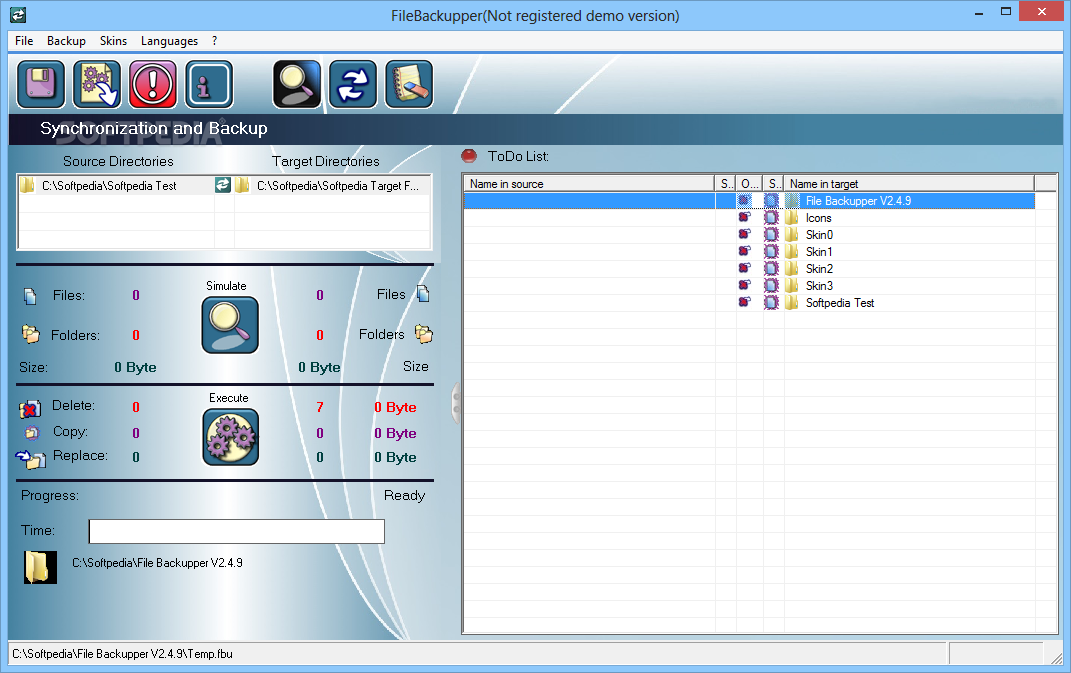Click the Ready status text
The width and height of the screenshot is (1071, 673).
pos(404,495)
